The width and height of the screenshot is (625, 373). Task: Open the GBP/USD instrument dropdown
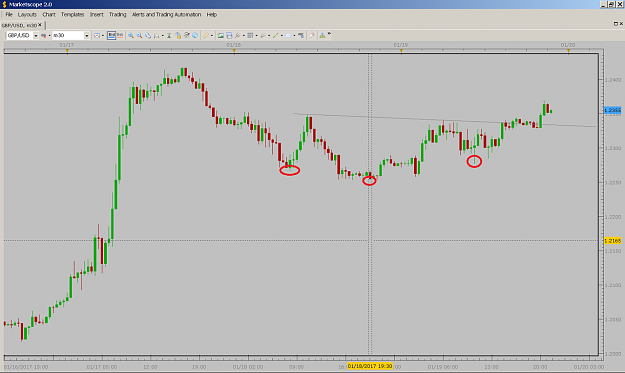(x=35, y=35)
